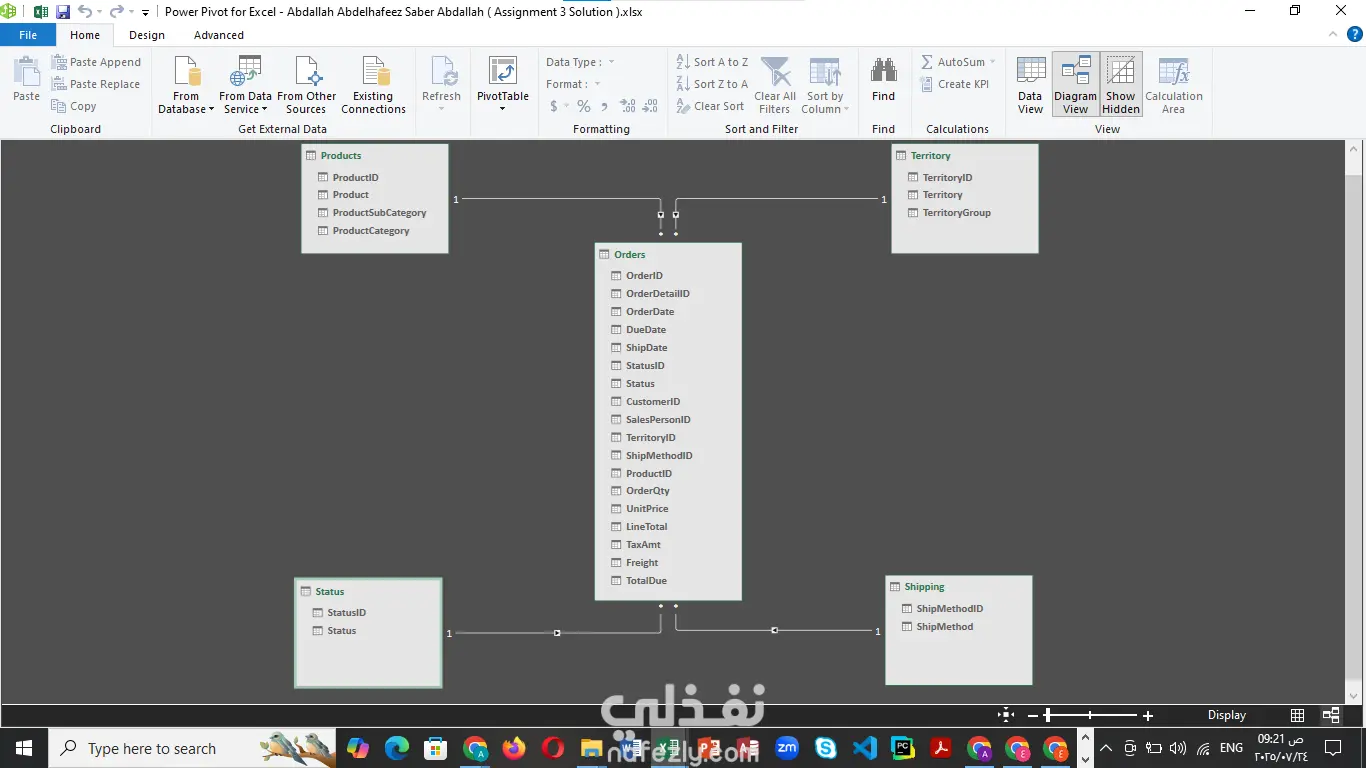Switch to the Advanced tab
Image resolution: width=1366 pixels, height=768 pixels.
(x=219, y=35)
